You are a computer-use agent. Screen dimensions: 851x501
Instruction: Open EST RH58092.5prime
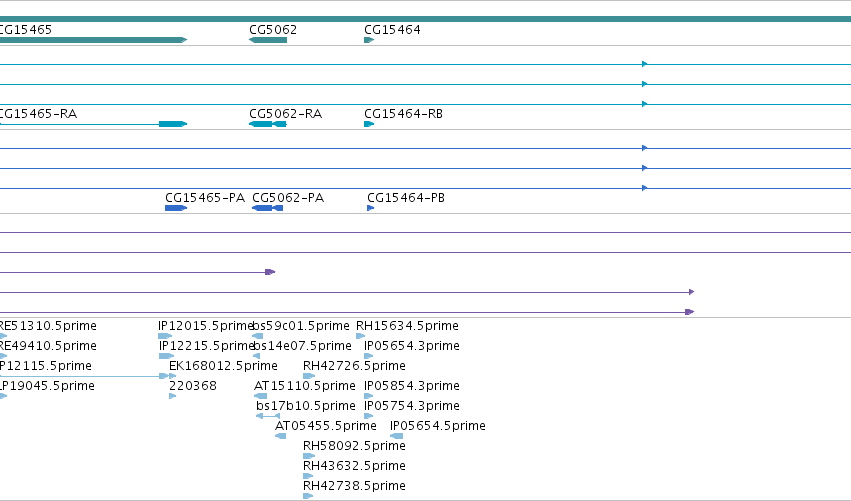click(354, 446)
